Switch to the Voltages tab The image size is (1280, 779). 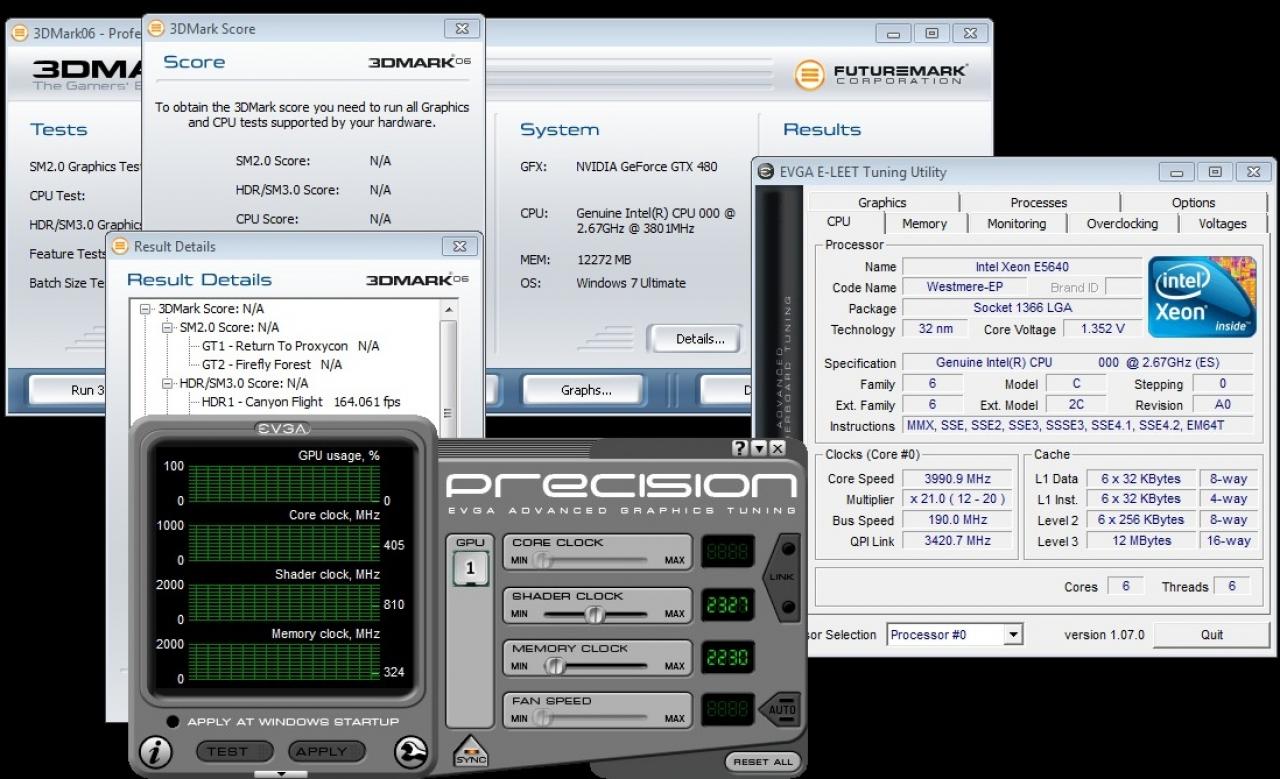1222,224
